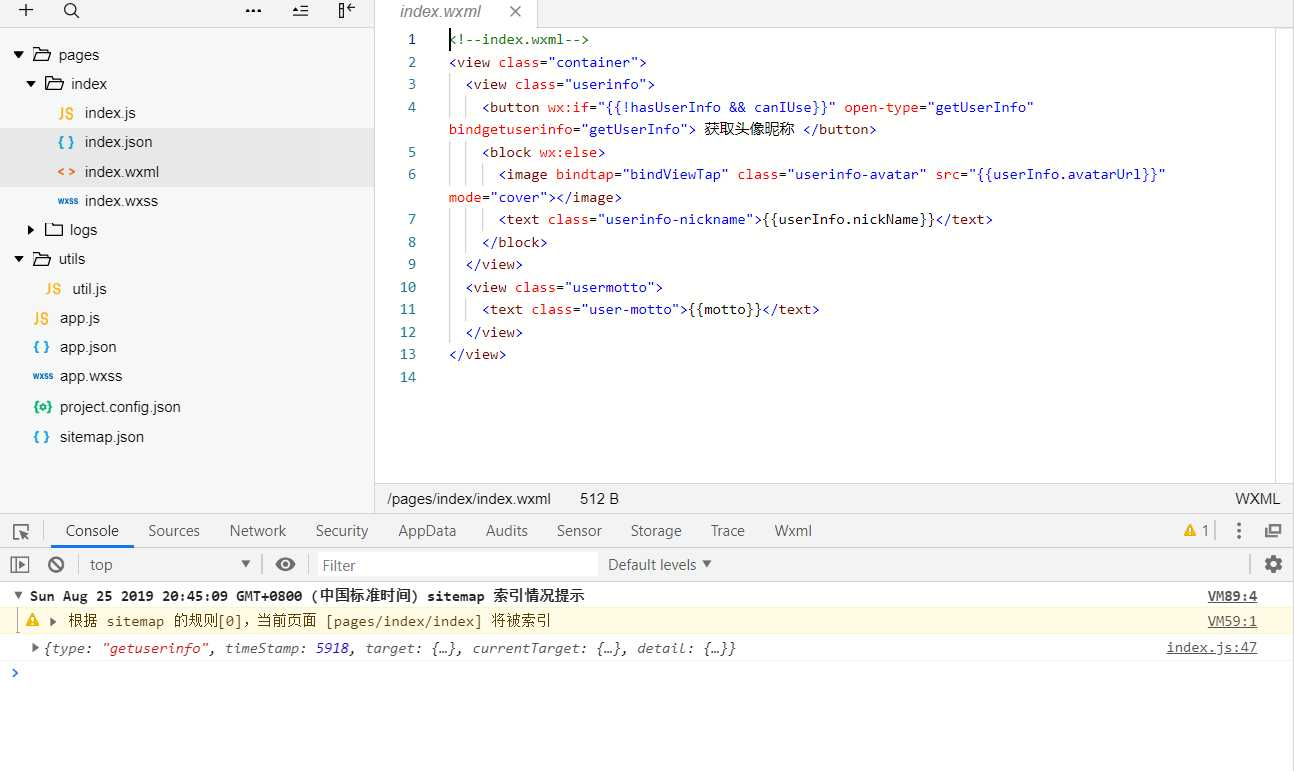
Task: Click the plus icon to add file
Action: (26, 11)
